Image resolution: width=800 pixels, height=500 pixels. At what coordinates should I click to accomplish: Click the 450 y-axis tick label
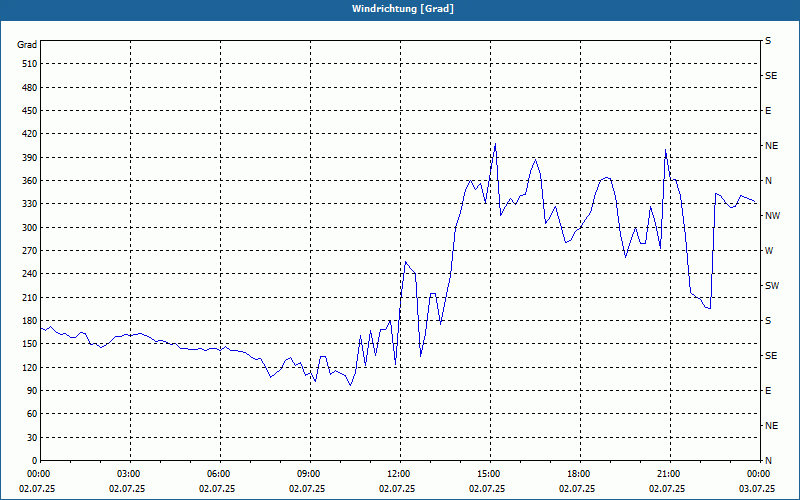30,111
